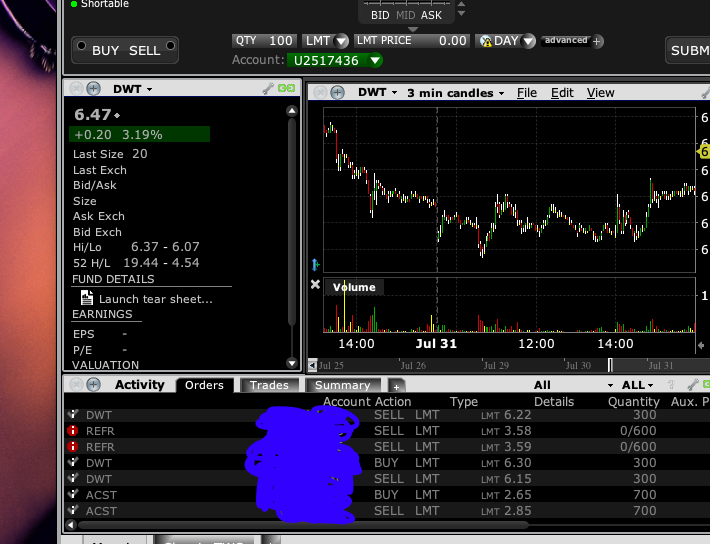
Task: Click the +0.20 3.19% change bar
Action: (x=139, y=135)
